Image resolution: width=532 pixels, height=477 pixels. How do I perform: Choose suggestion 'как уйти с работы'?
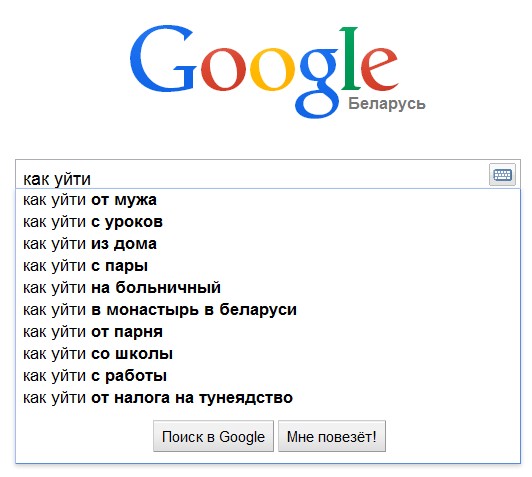coord(268,376)
